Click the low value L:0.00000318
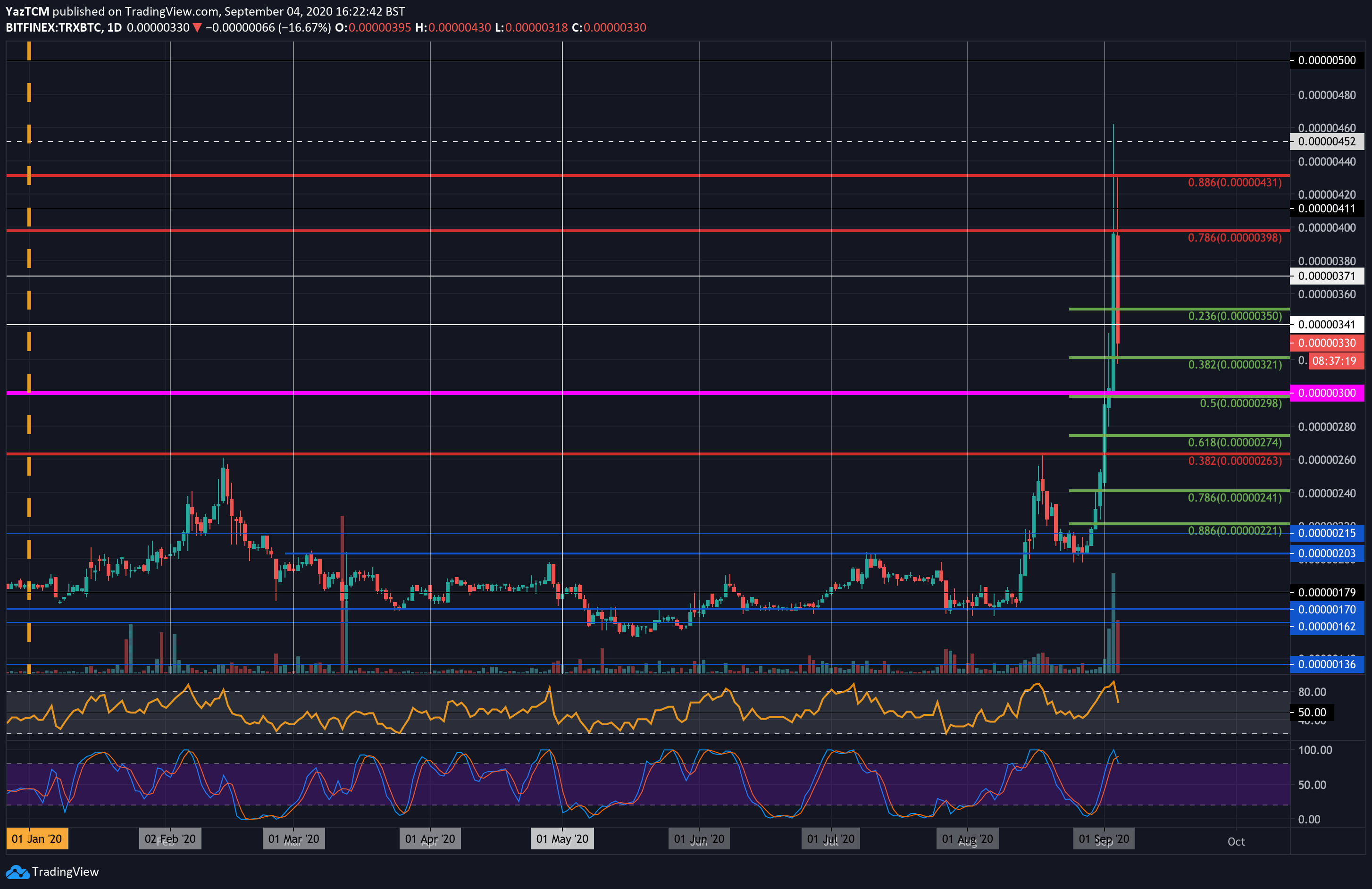 pos(531,28)
